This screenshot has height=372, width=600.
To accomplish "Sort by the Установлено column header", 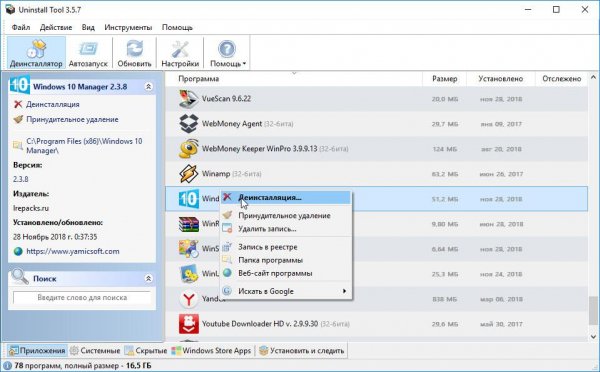I will click(x=501, y=79).
